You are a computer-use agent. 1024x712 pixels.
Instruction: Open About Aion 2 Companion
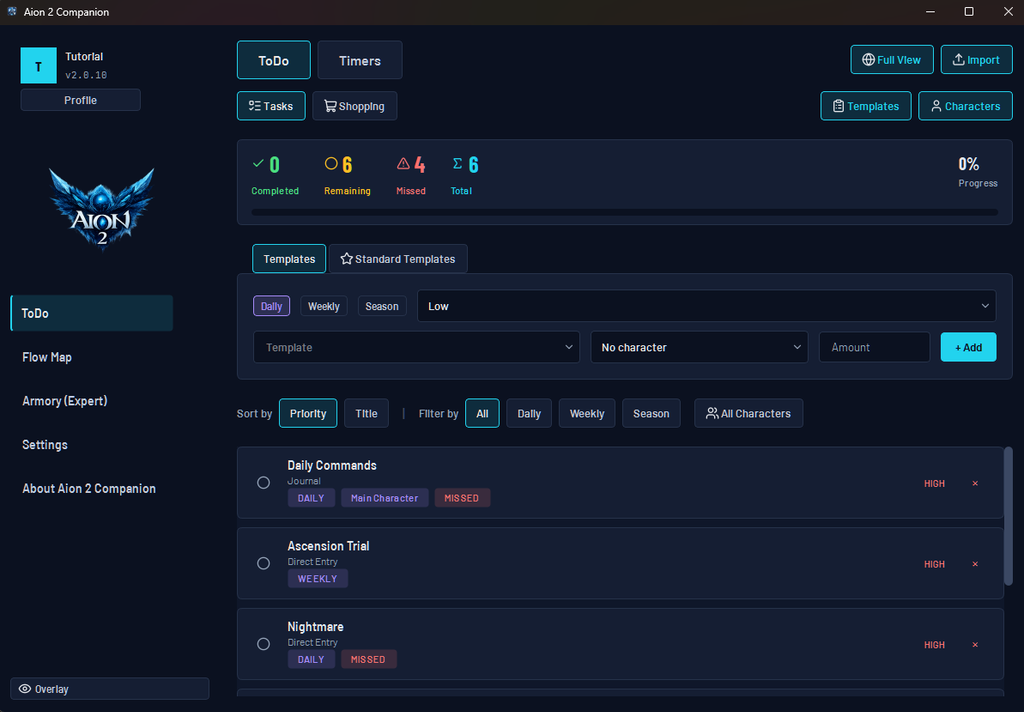click(x=92, y=488)
